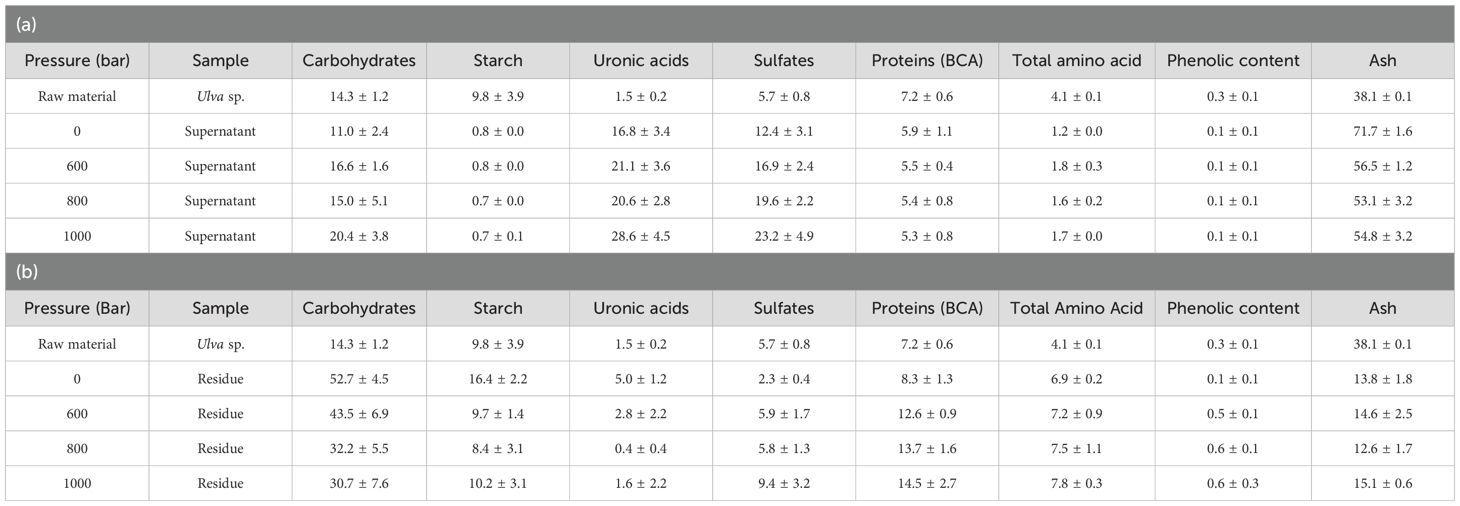The width and height of the screenshot is (1460, 506).
Task: Click the 52.7 ± 4.5 carbohydrates cell
Action: click(x=359, y=379)
